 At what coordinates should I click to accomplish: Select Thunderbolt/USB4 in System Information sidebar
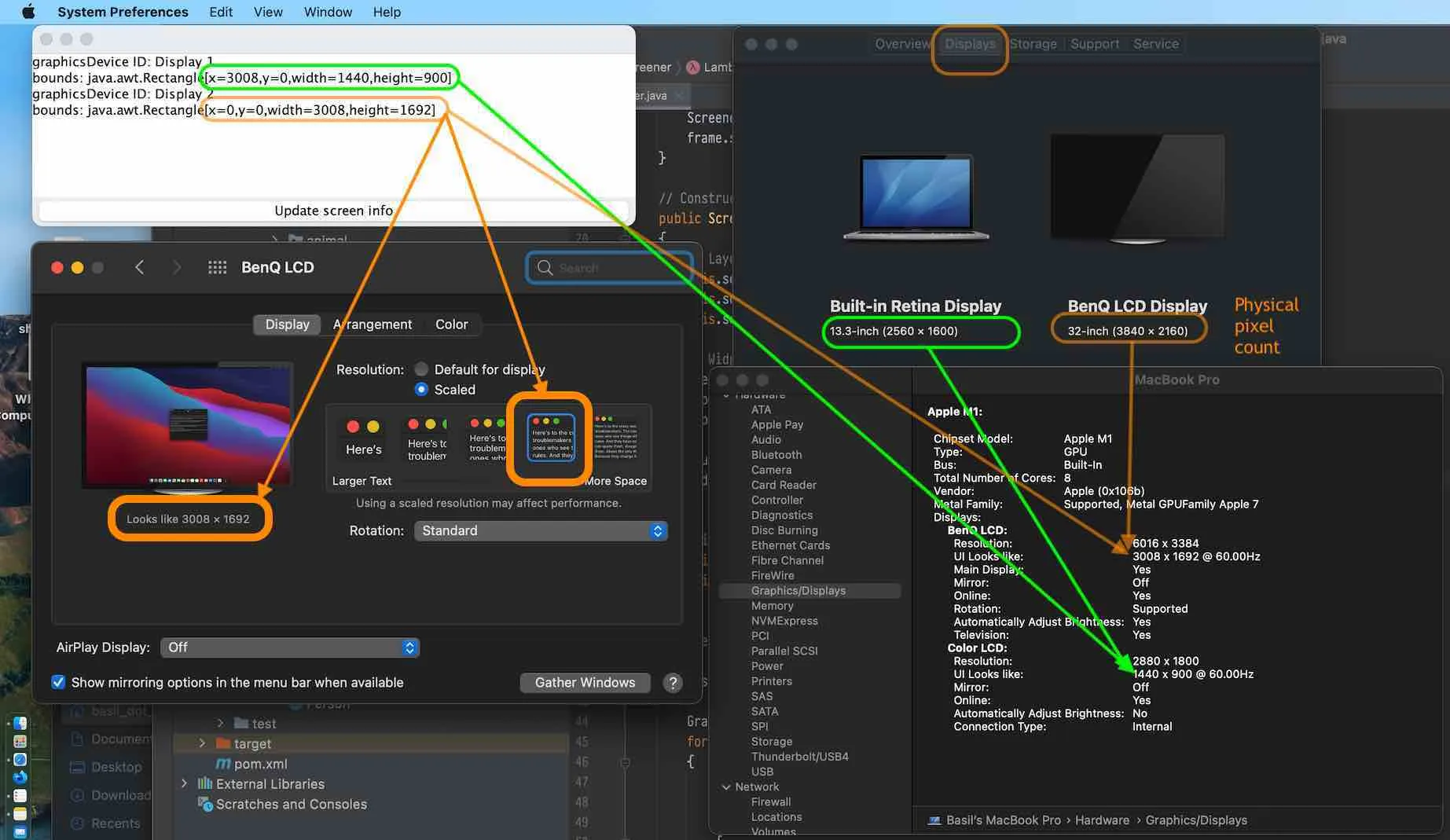(800, 757)
